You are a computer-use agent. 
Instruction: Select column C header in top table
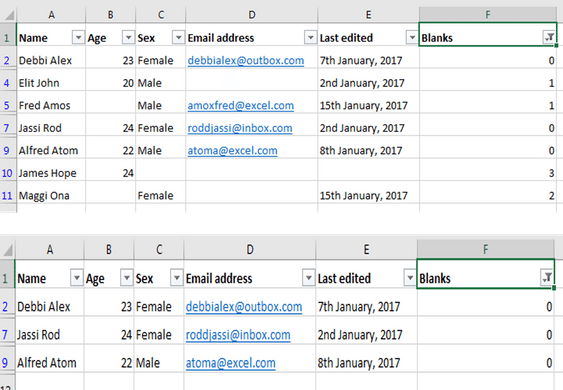pos(160,15)
